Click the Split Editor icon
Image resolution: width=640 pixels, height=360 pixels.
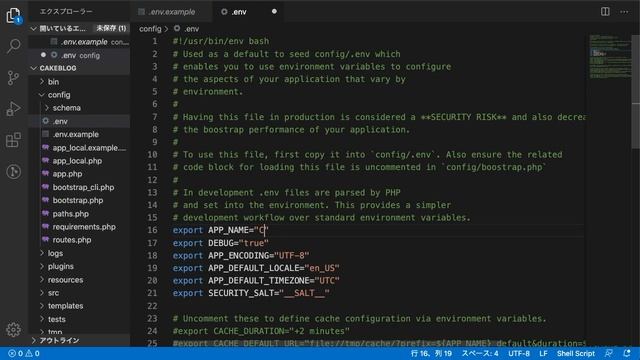605,11
